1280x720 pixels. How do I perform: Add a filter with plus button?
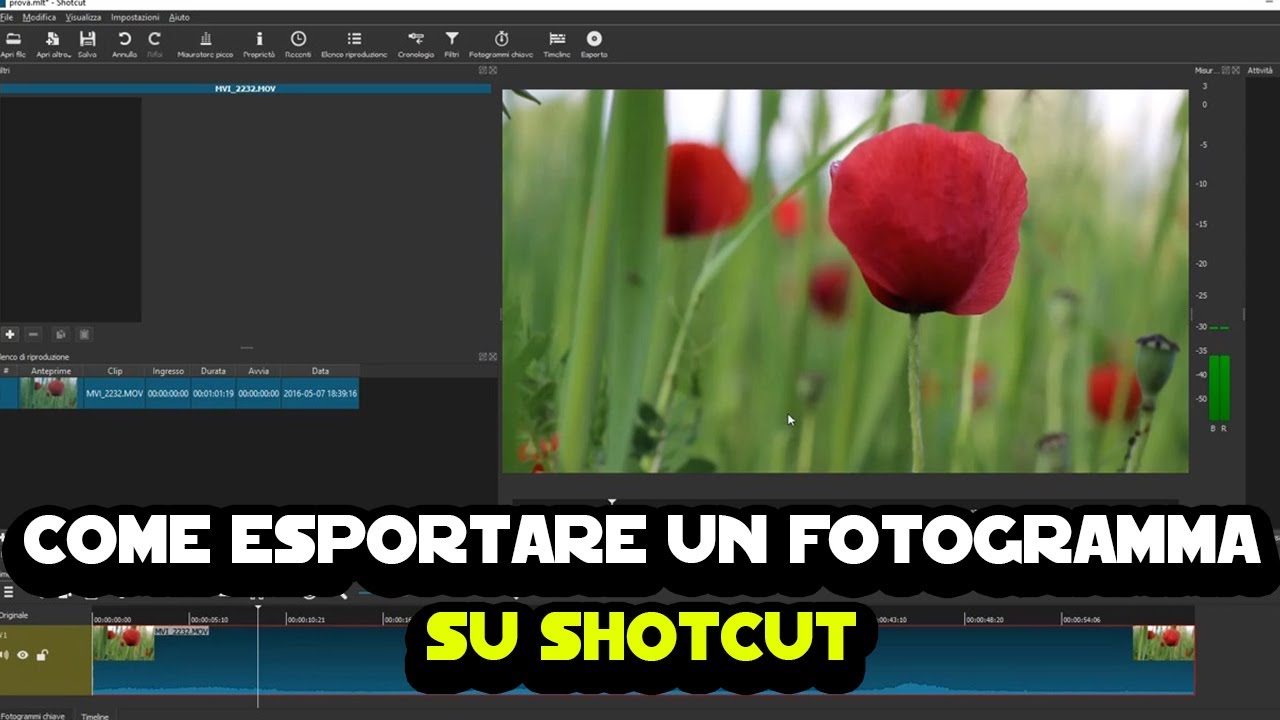10,334
